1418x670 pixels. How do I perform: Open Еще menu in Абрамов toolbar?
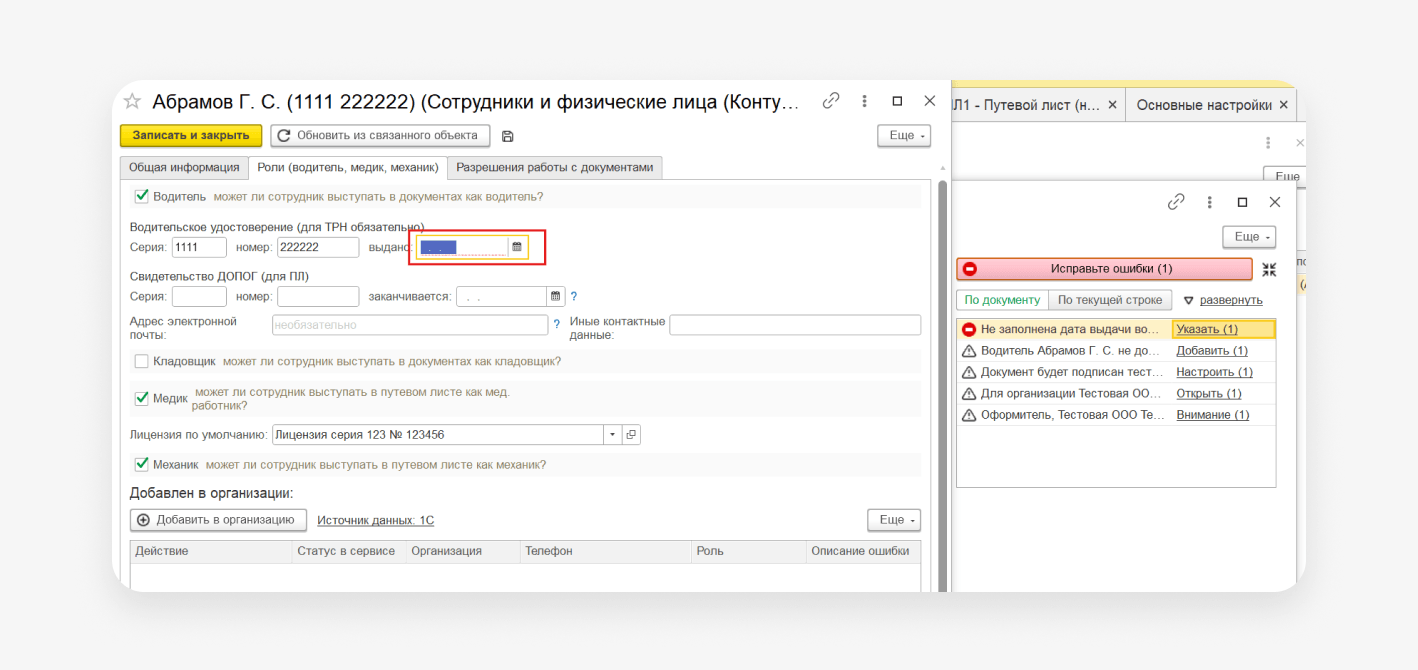pyautogui.click(x=903, y=136)
